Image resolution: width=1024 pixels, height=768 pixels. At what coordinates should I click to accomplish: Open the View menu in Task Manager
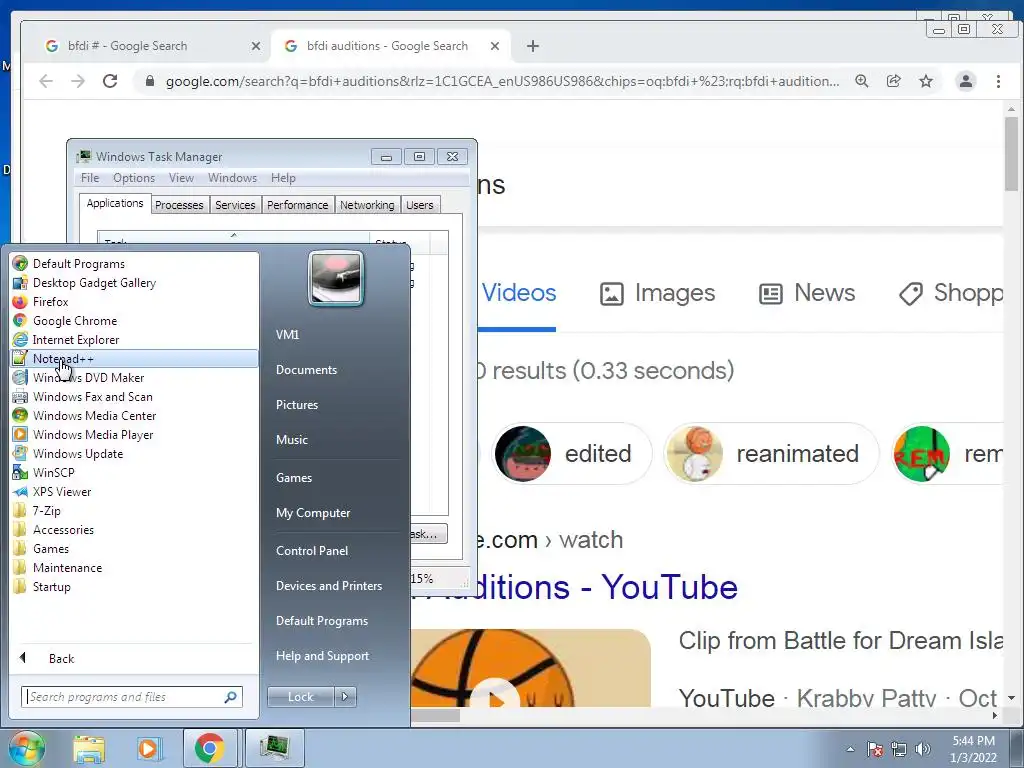click(181, 178)
